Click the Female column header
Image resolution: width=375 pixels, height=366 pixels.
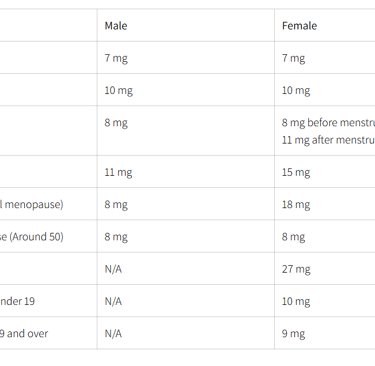299,26
